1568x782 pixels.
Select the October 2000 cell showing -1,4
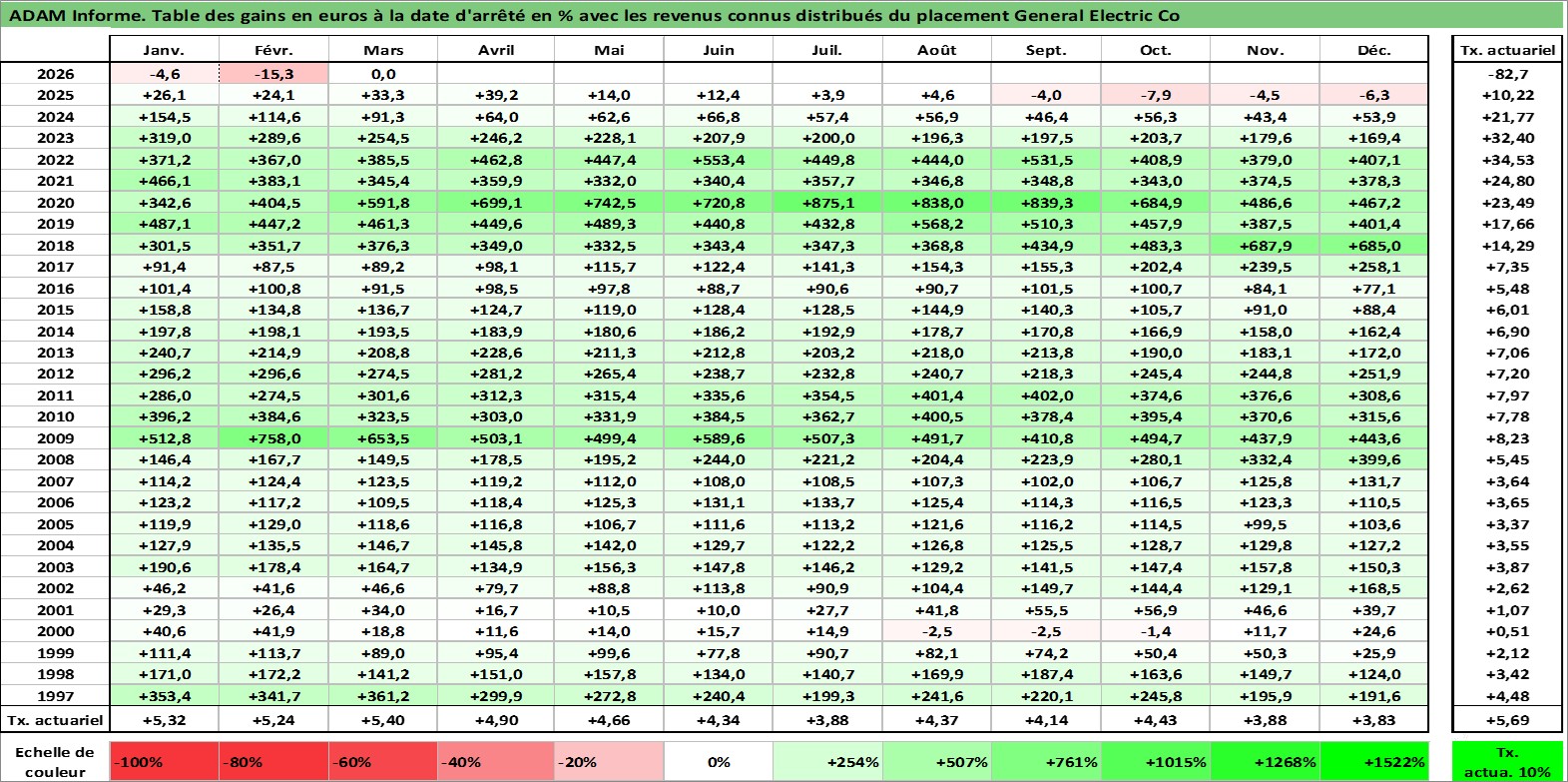click(x=1155, y=631)
